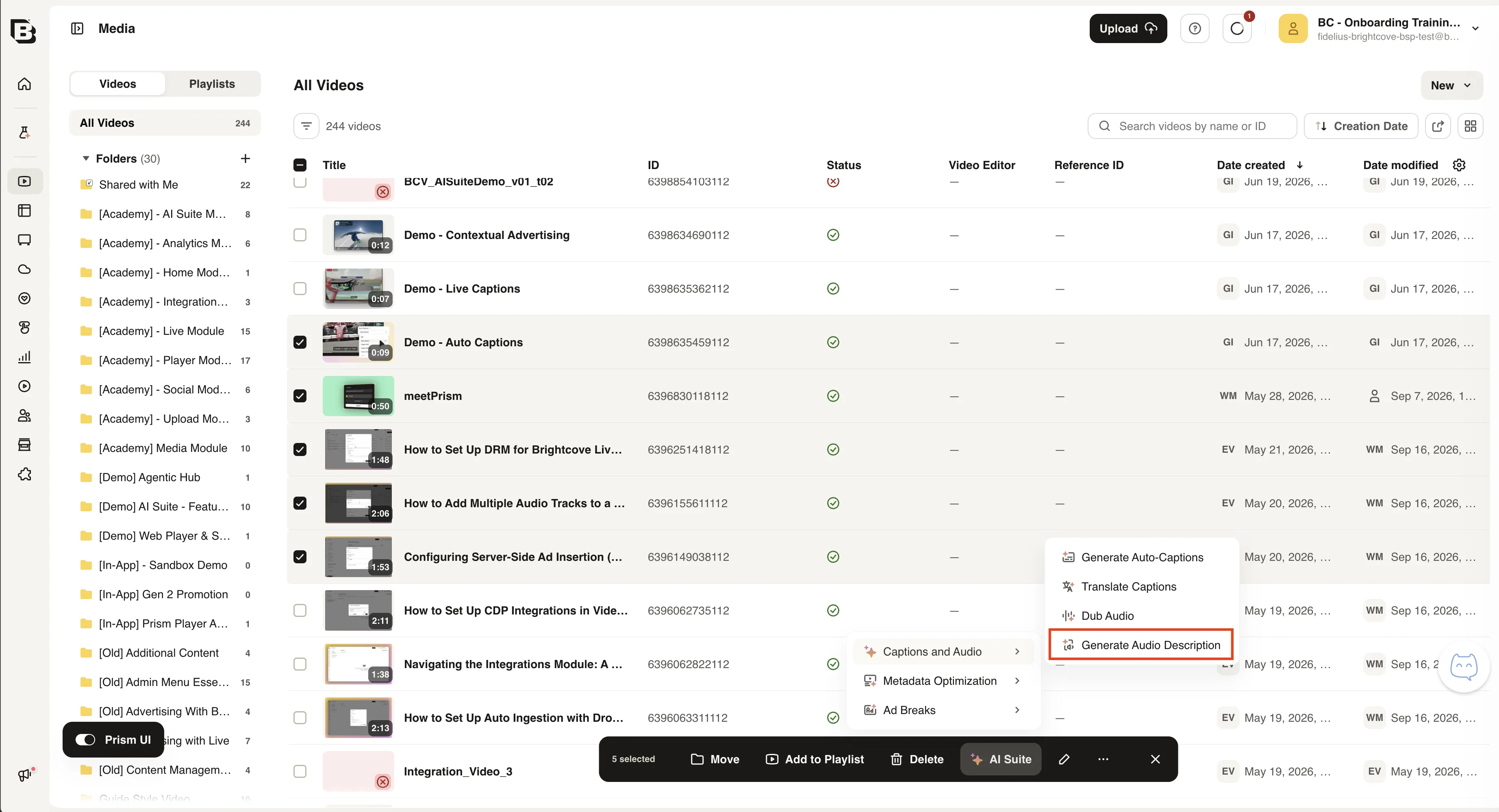
Task: Click the megaphone announcements icon
Action: pos(24,775)
